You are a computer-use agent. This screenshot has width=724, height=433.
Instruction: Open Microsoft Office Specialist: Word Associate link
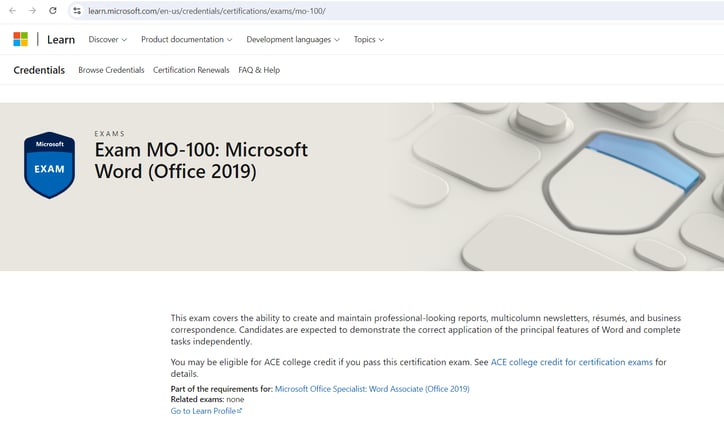(x=372, y=389)
